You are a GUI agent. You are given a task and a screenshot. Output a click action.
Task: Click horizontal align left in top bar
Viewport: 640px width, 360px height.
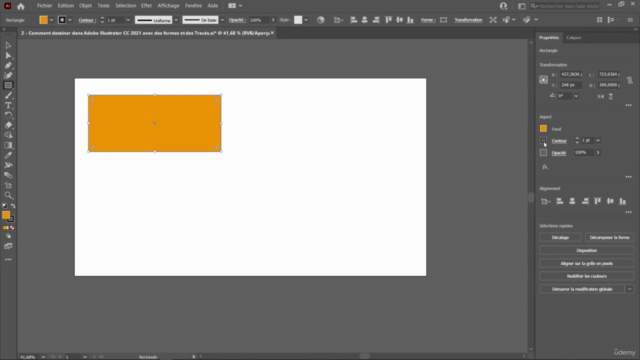(x=353, y=20)
